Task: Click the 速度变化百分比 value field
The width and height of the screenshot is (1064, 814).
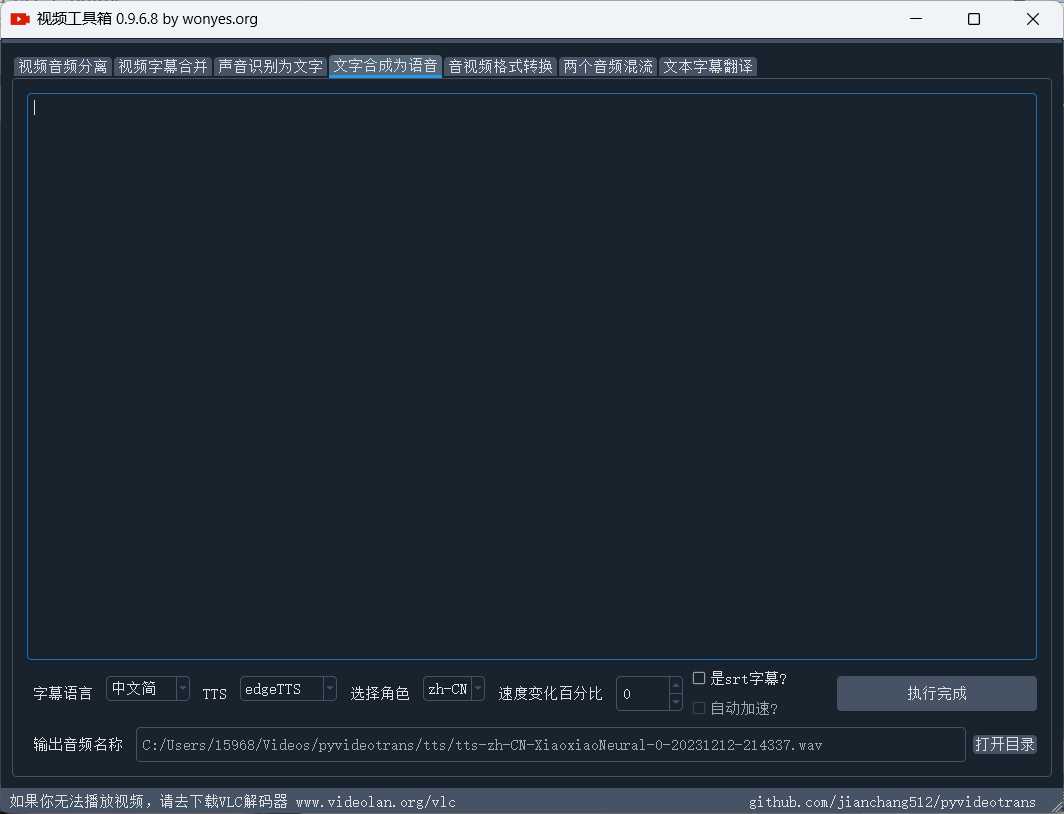Action: pyautogui.click(x=641, y=693)
